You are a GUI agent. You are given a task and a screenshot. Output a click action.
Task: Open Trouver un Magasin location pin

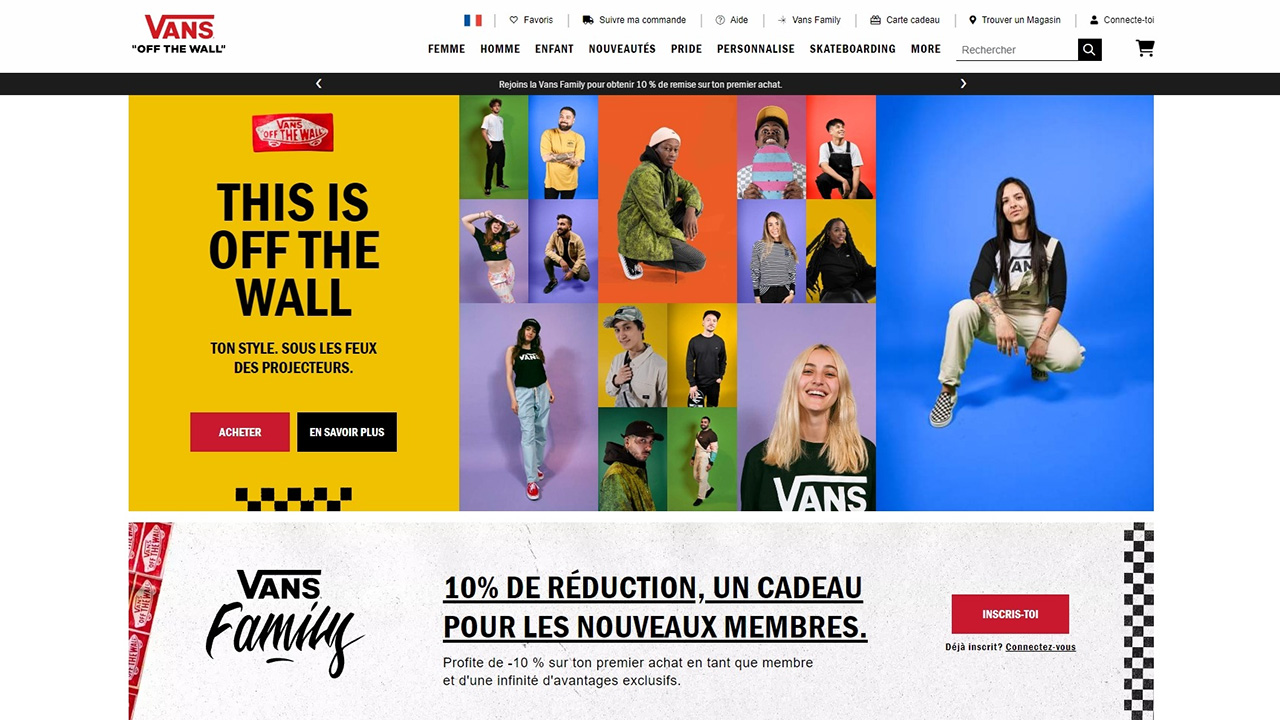tap(972, 20)
